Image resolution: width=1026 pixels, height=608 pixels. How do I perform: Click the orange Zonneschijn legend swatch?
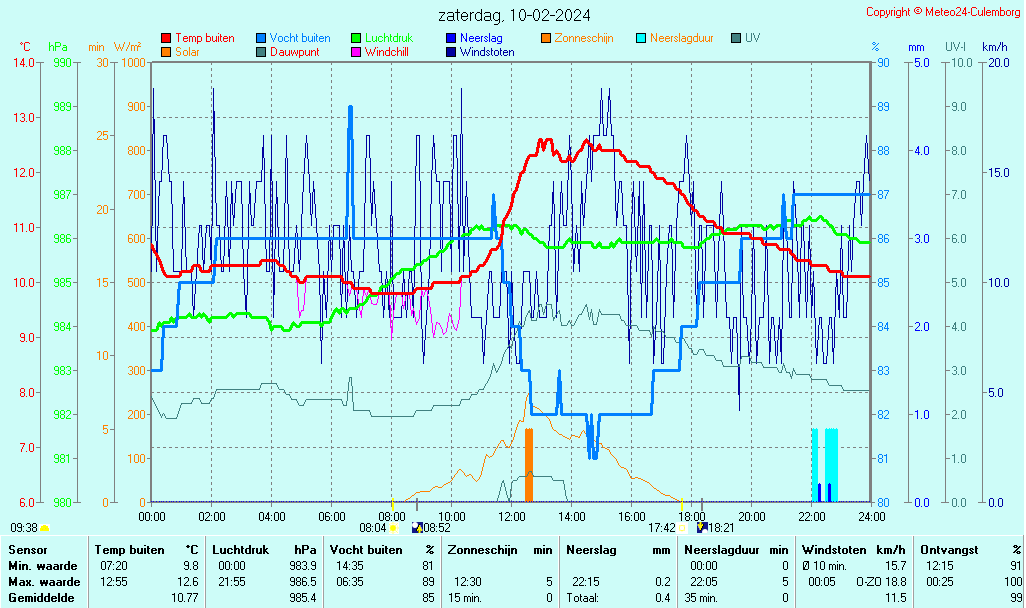[x=546, y=38]
